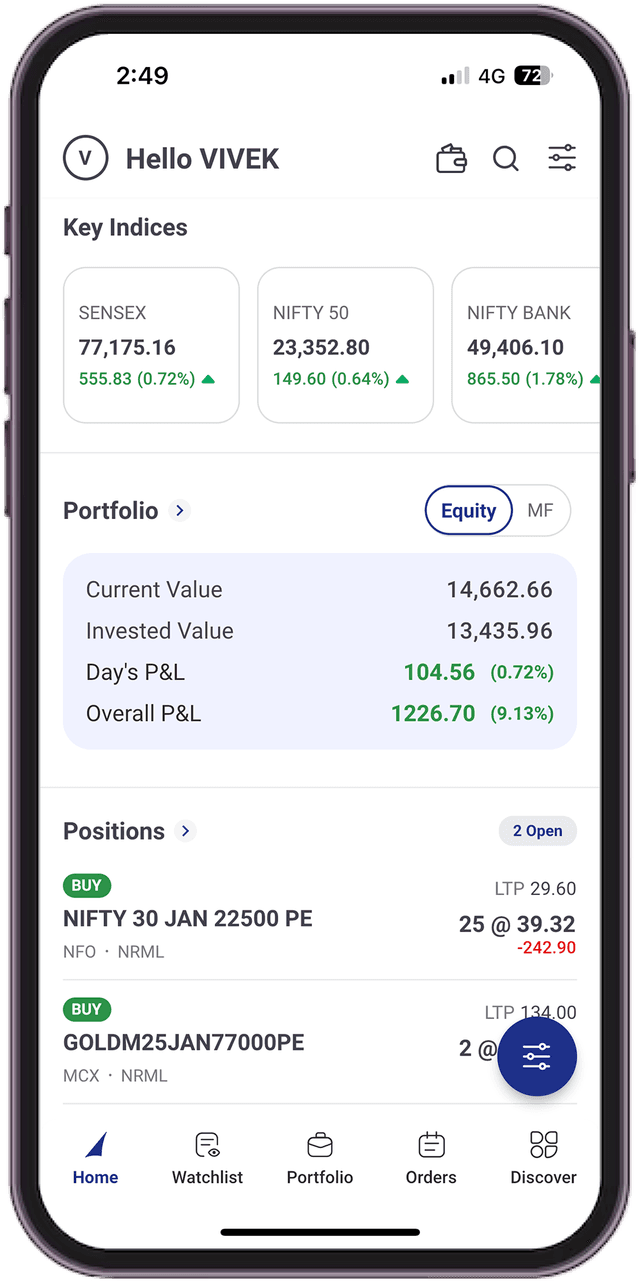Tap the 2 Open positions badge
This screenshot has height=1281, width=640.
pyautogui.click(x=537, y=831)
